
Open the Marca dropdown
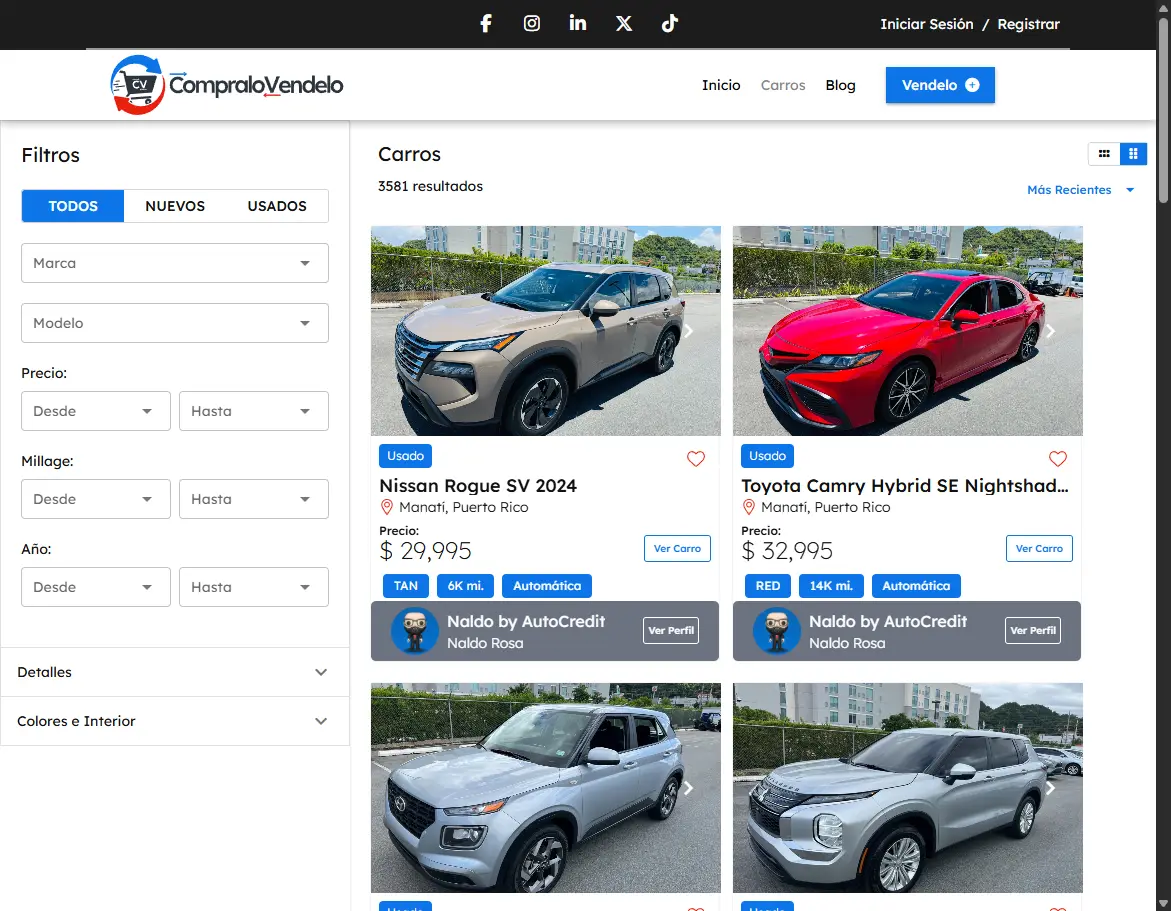click(x=175, y=263)
